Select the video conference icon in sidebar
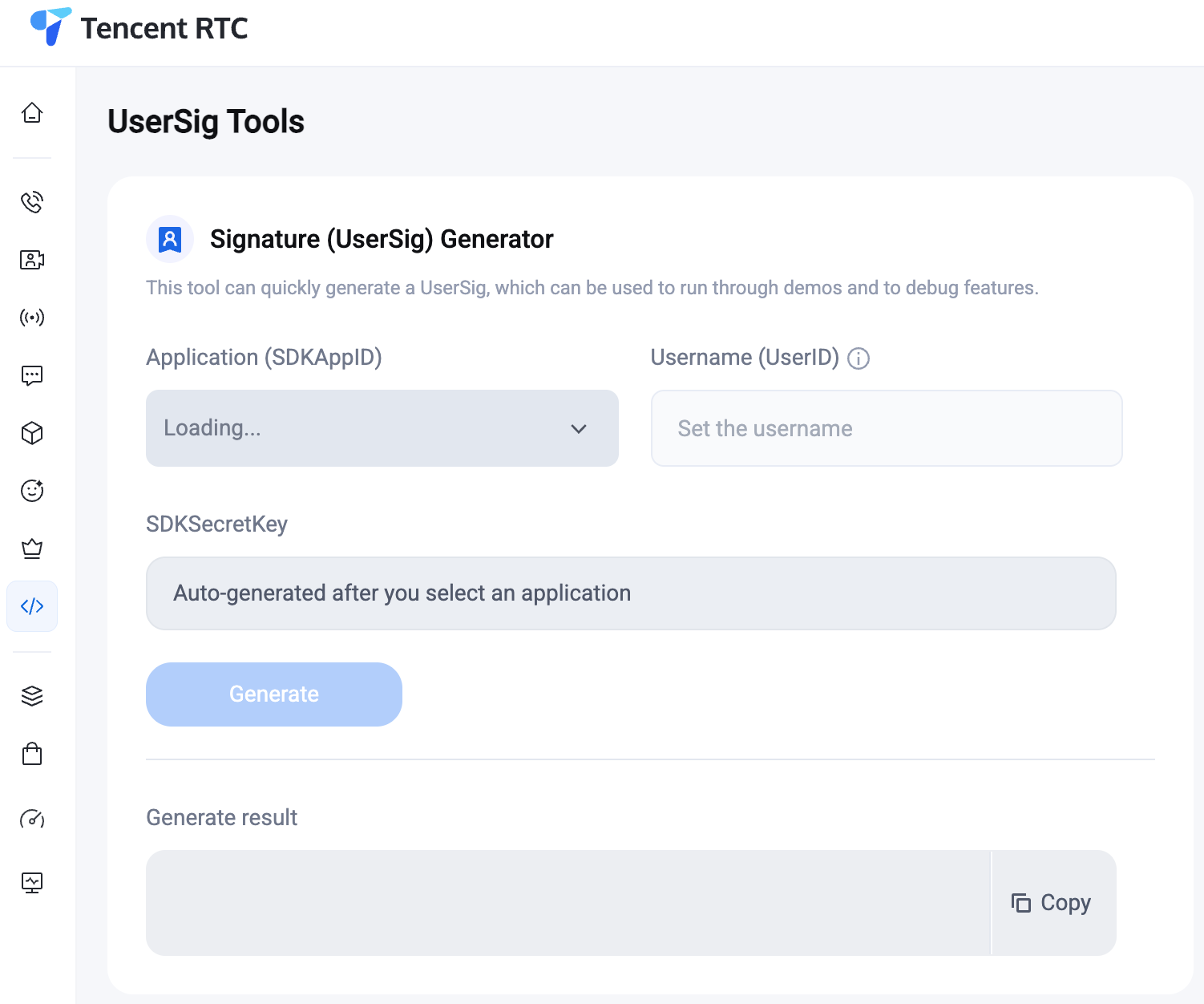The image size is (1204, 1004). (x=32, y=260)
